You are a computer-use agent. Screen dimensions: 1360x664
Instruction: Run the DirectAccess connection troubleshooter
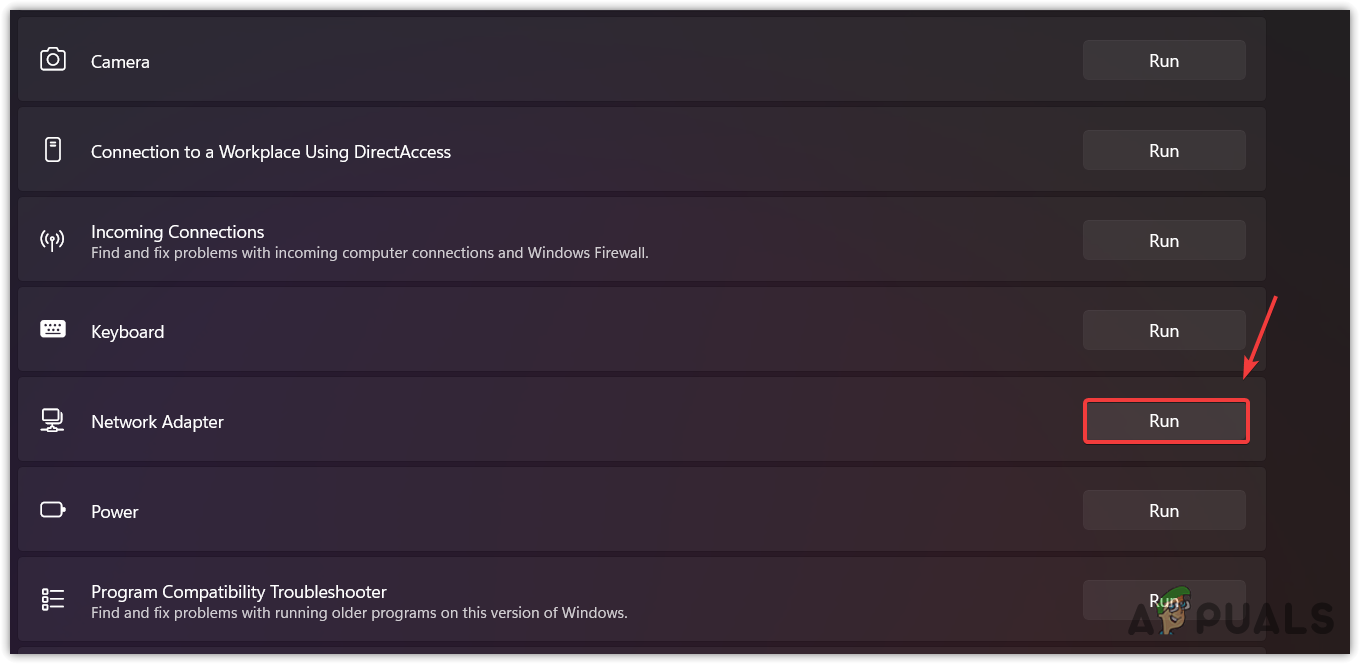[1163, 151]
